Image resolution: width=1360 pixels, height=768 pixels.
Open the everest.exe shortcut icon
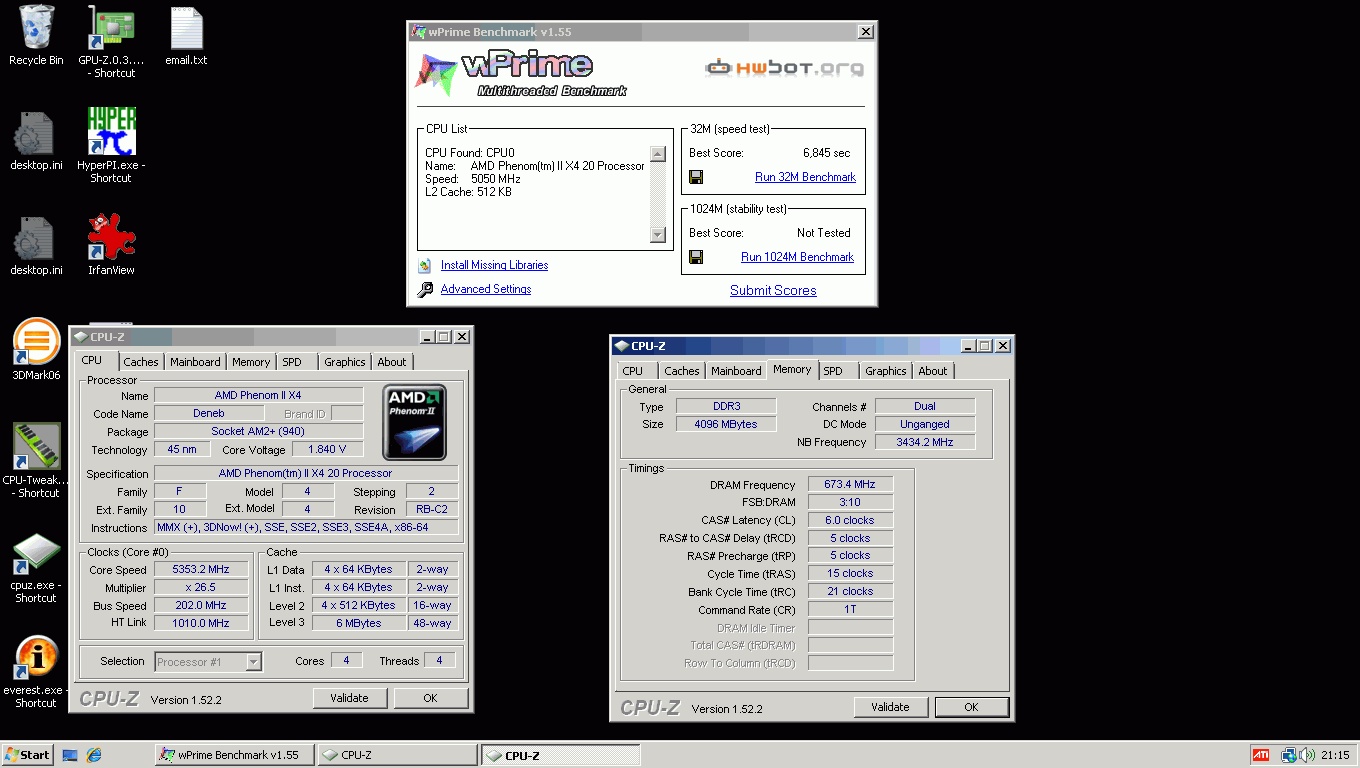pyautogui.click(x=36, y=657)
